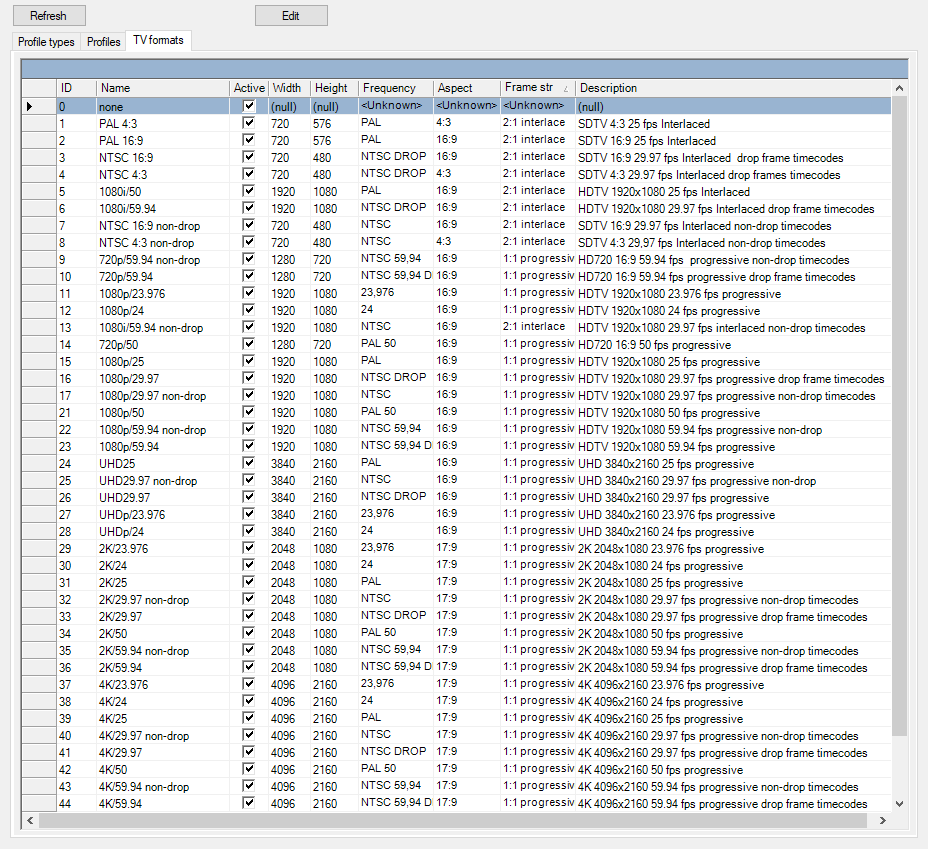Sort by the Description column header
Viewport: 928px width, 849px height.
(x=733, y=88)
